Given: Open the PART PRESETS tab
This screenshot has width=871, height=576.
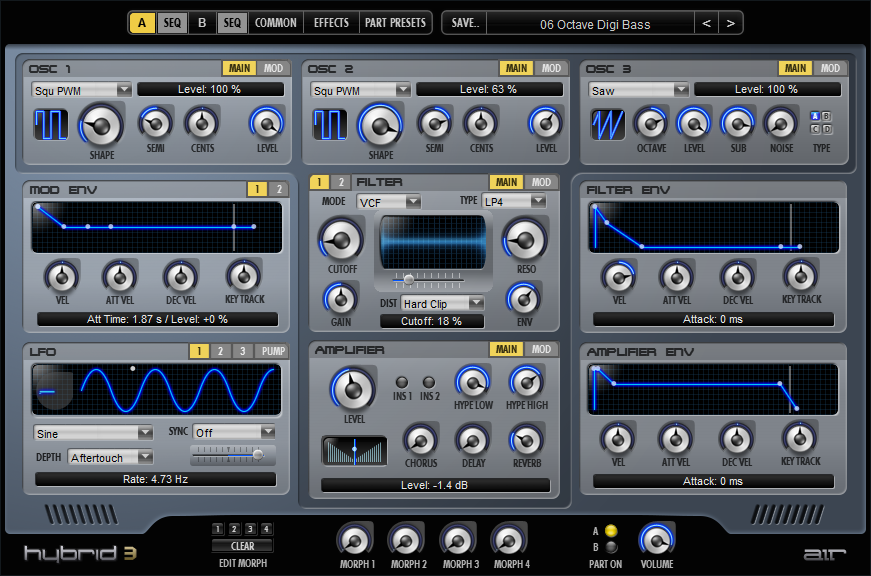Looking at the screenshot, I should tap(395, 23).
